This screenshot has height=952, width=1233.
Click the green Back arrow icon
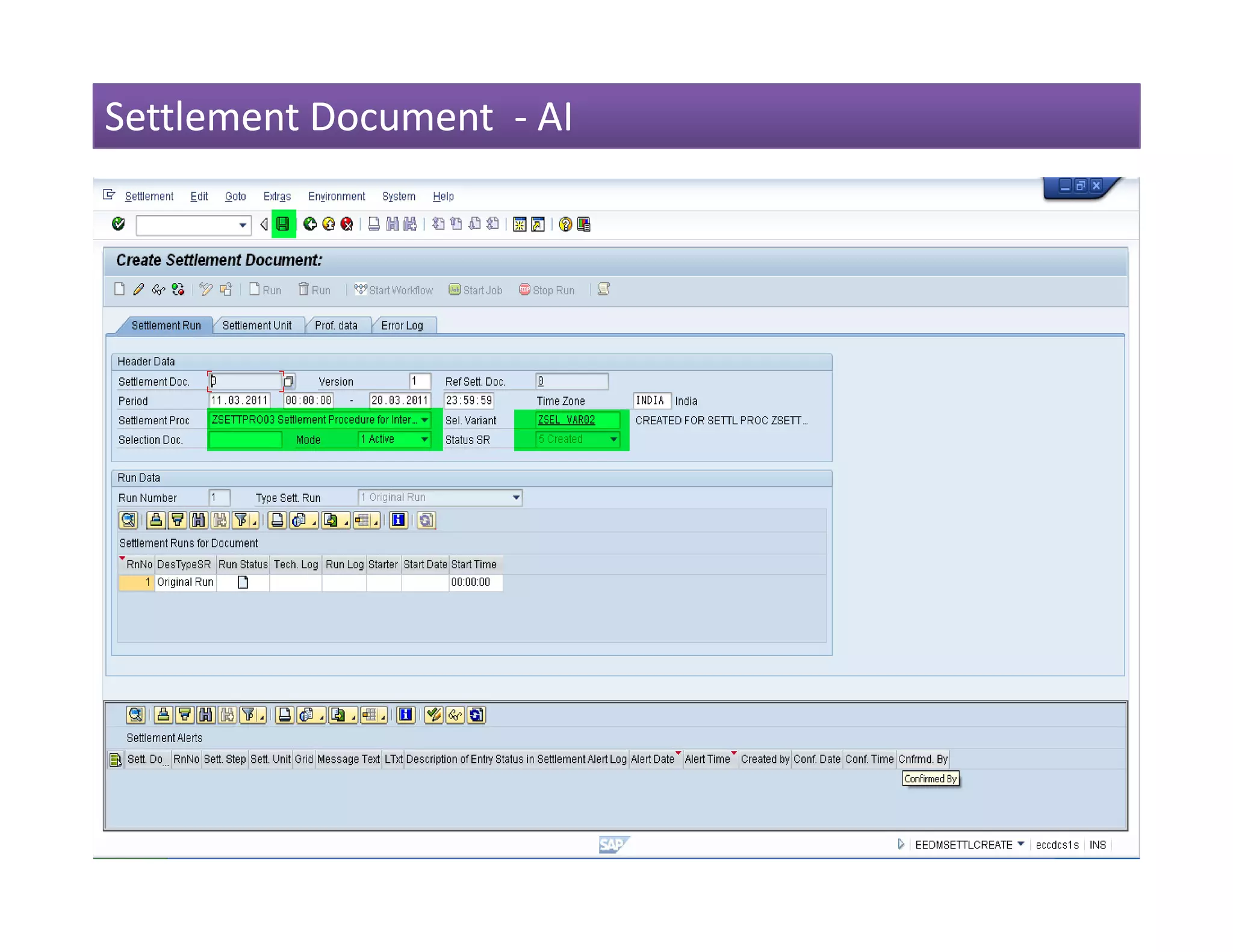310,224
